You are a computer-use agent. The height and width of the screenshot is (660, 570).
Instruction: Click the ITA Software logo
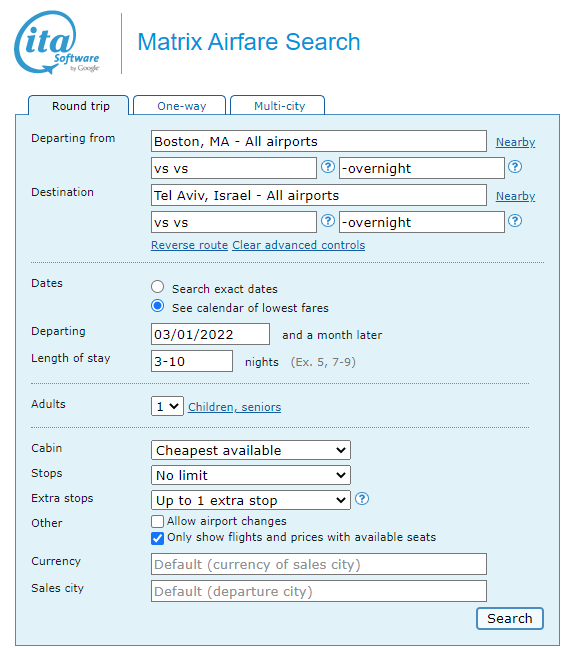(x=56, y=43)
